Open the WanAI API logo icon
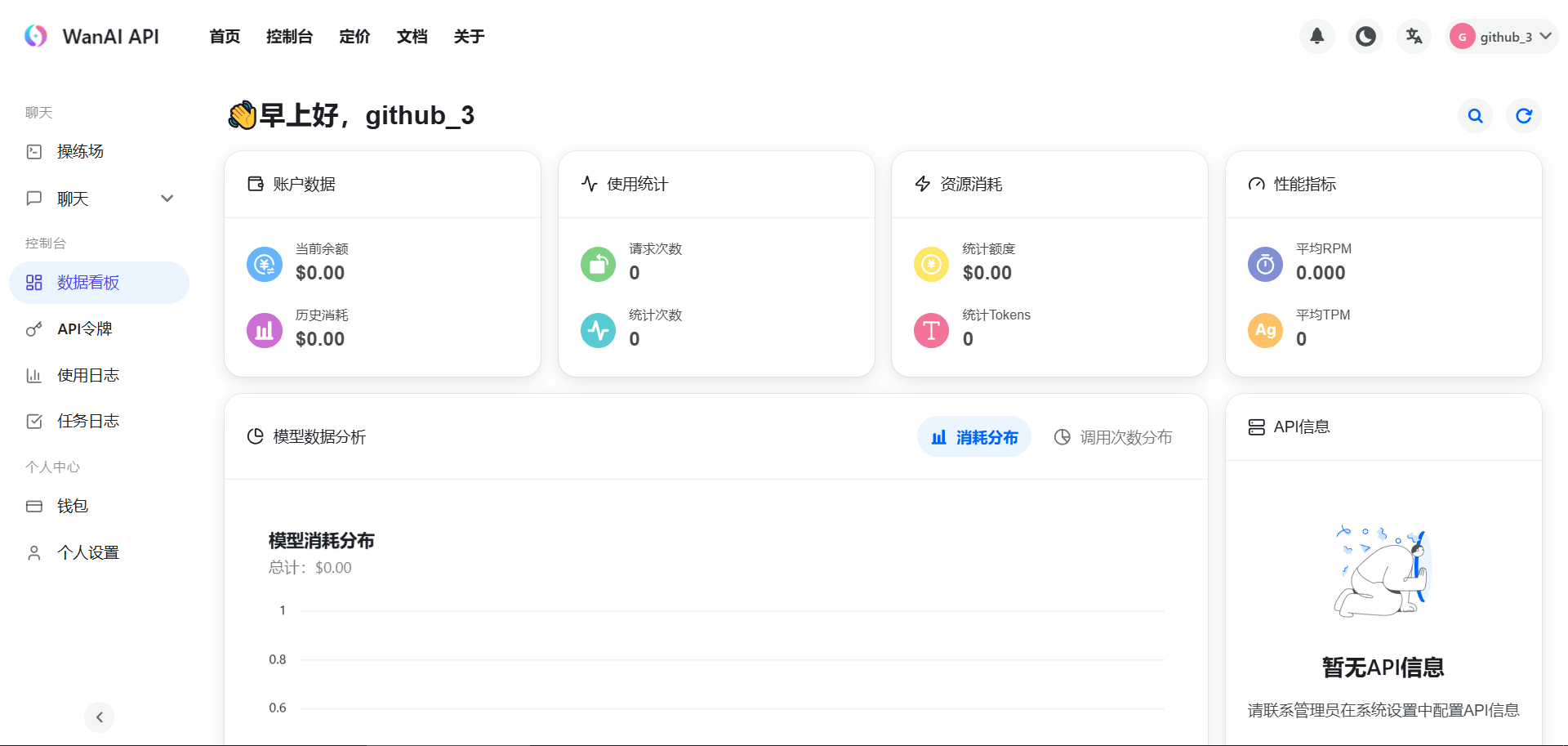This screenshot has width=1568, height=746. 36,35
